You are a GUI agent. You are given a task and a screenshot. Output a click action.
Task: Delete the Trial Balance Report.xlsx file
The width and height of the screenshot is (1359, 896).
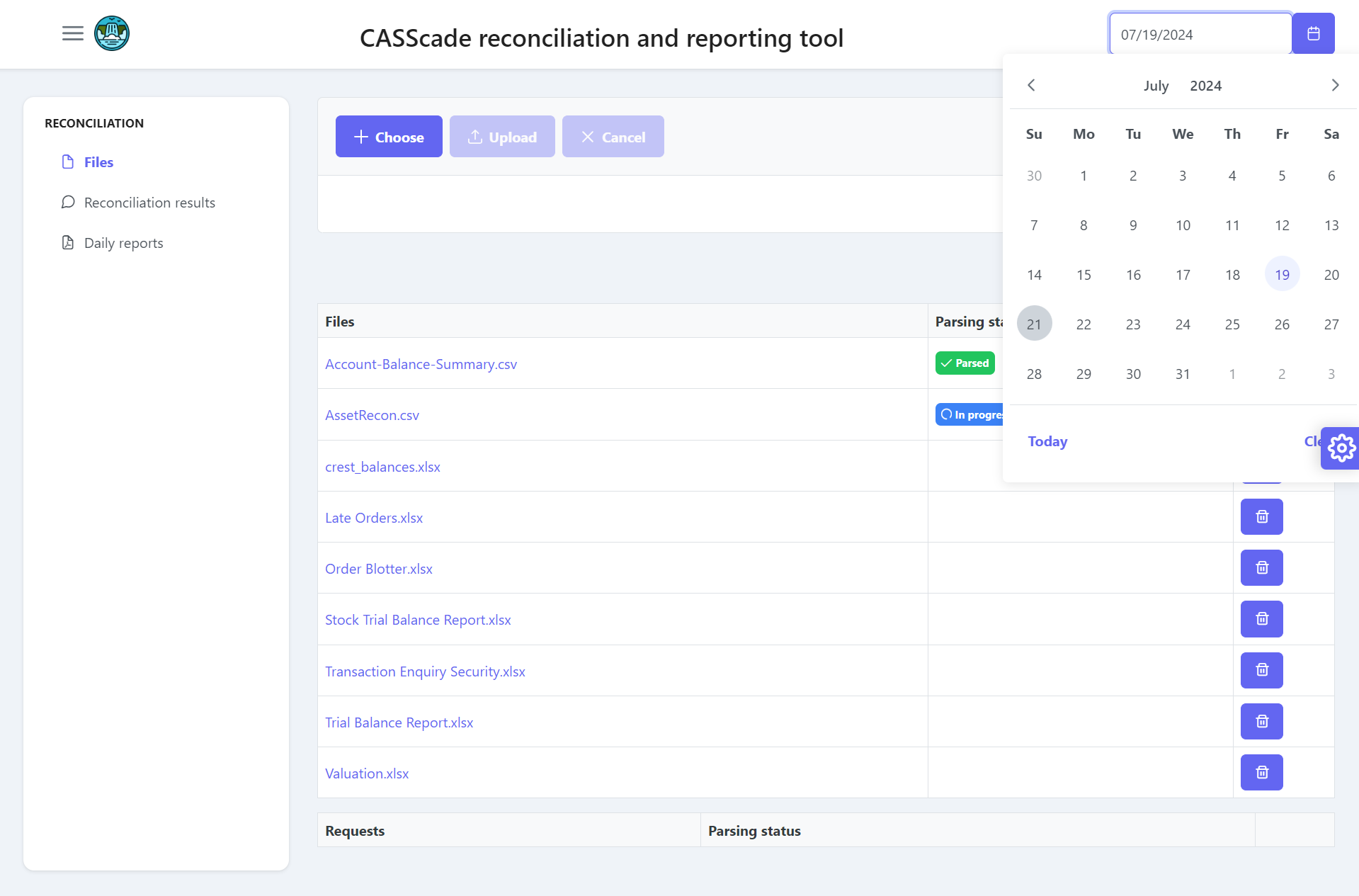coord(1261,722)
